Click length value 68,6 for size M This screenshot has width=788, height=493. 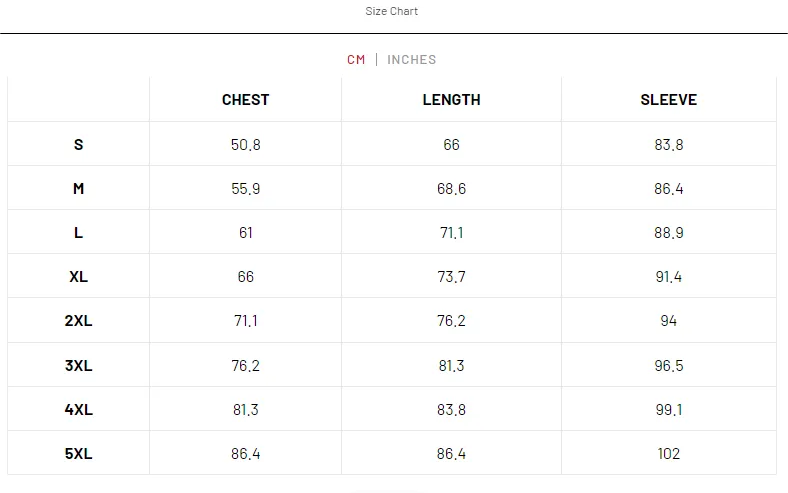click(x=451, y=188)
